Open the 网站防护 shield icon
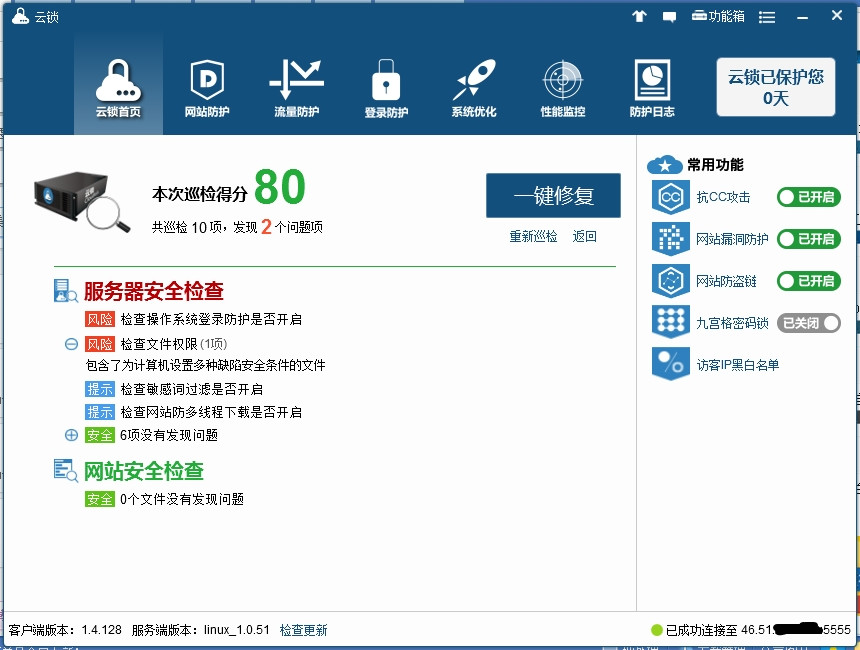Viewport: 860px width, 650px height. coord(207,81)
